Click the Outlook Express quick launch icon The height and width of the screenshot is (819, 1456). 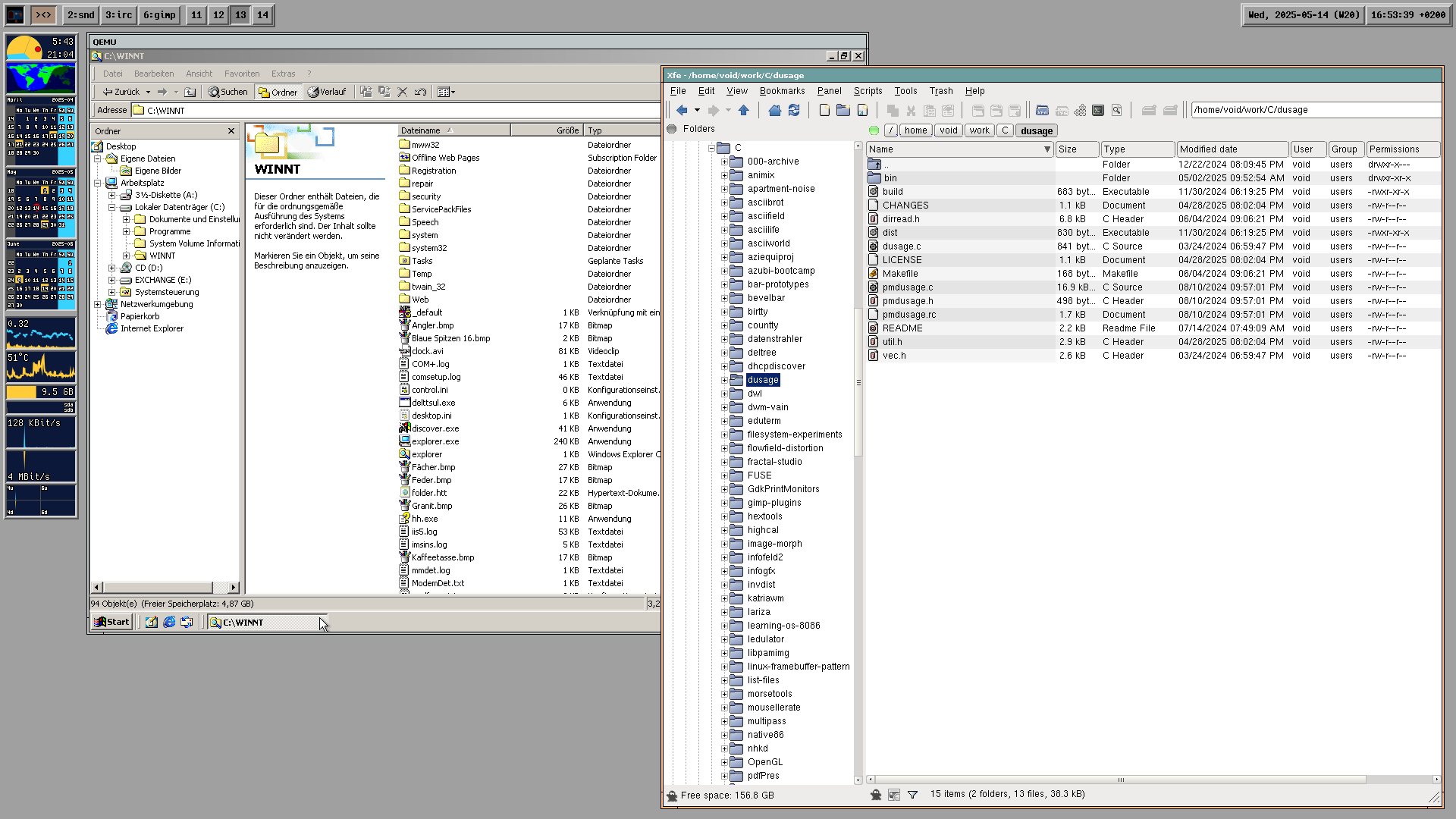187,623
